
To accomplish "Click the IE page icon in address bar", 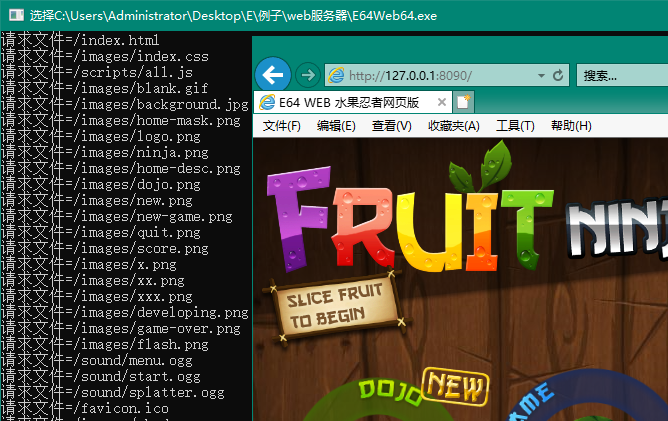I will point(336,76).
